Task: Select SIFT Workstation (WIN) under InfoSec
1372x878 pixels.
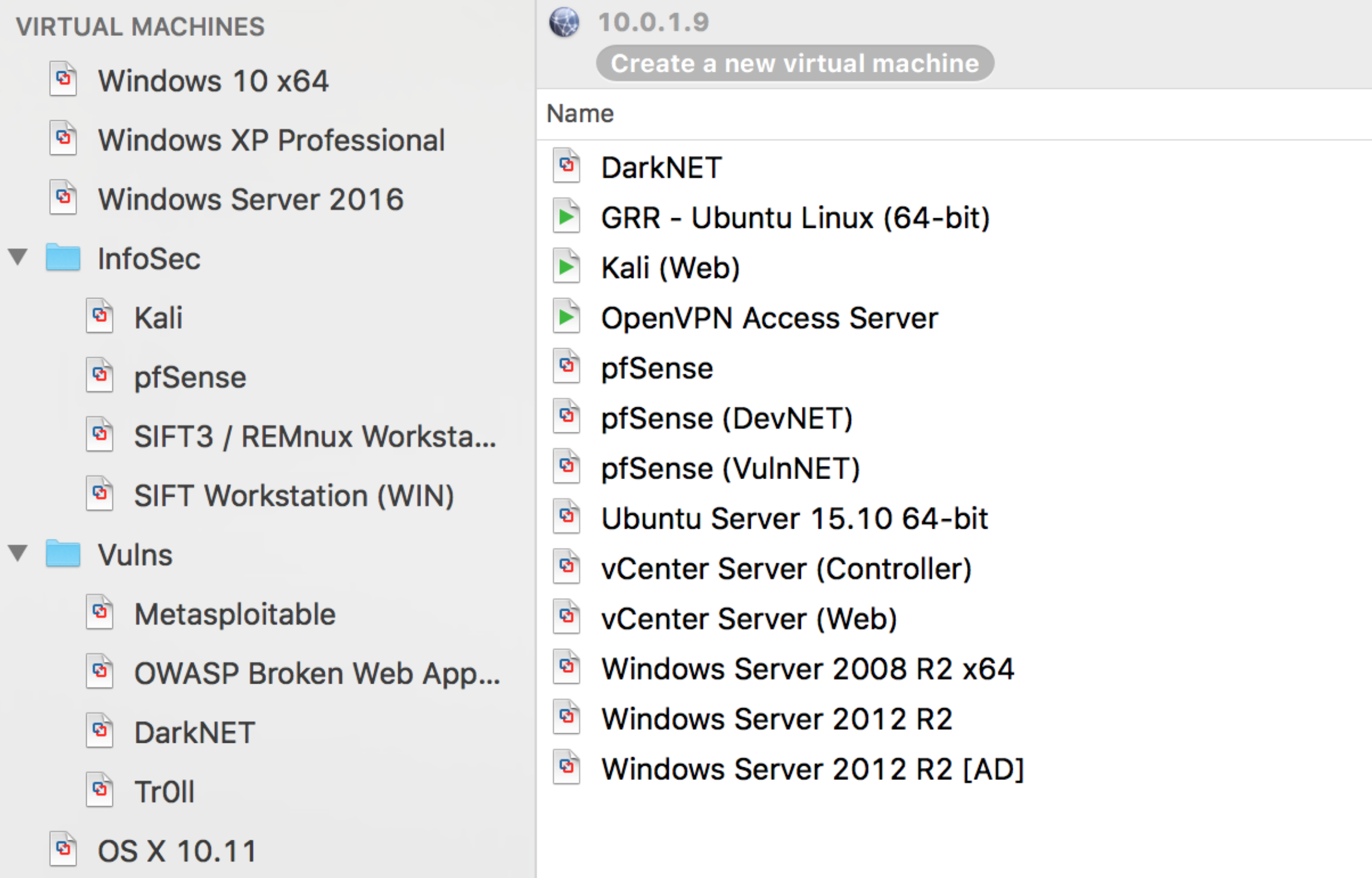Action: [294, 495]
